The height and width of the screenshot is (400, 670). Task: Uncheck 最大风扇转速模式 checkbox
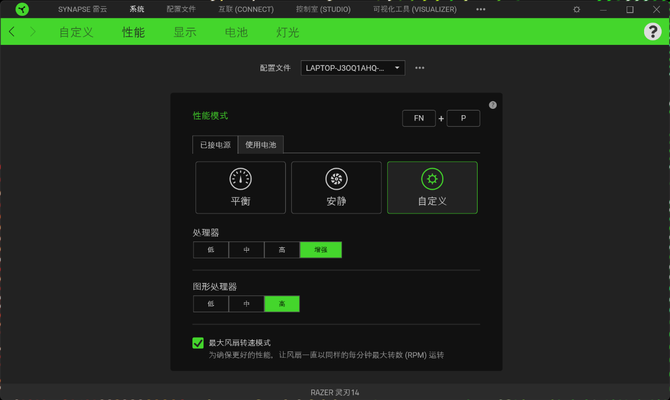tap(198, 343)
